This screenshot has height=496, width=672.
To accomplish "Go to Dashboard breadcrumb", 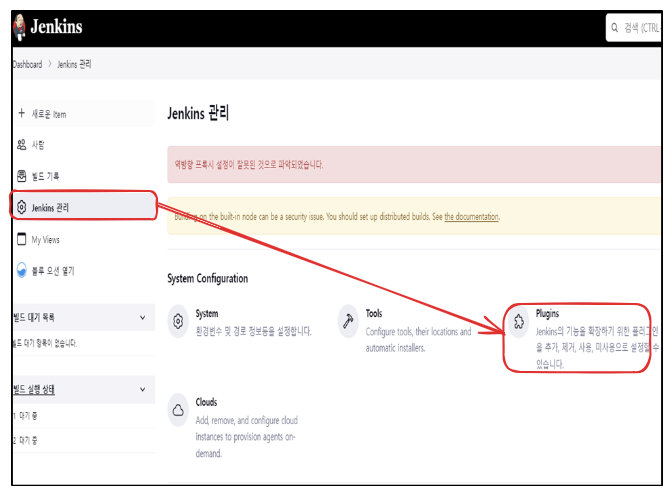I will (27, 65).
